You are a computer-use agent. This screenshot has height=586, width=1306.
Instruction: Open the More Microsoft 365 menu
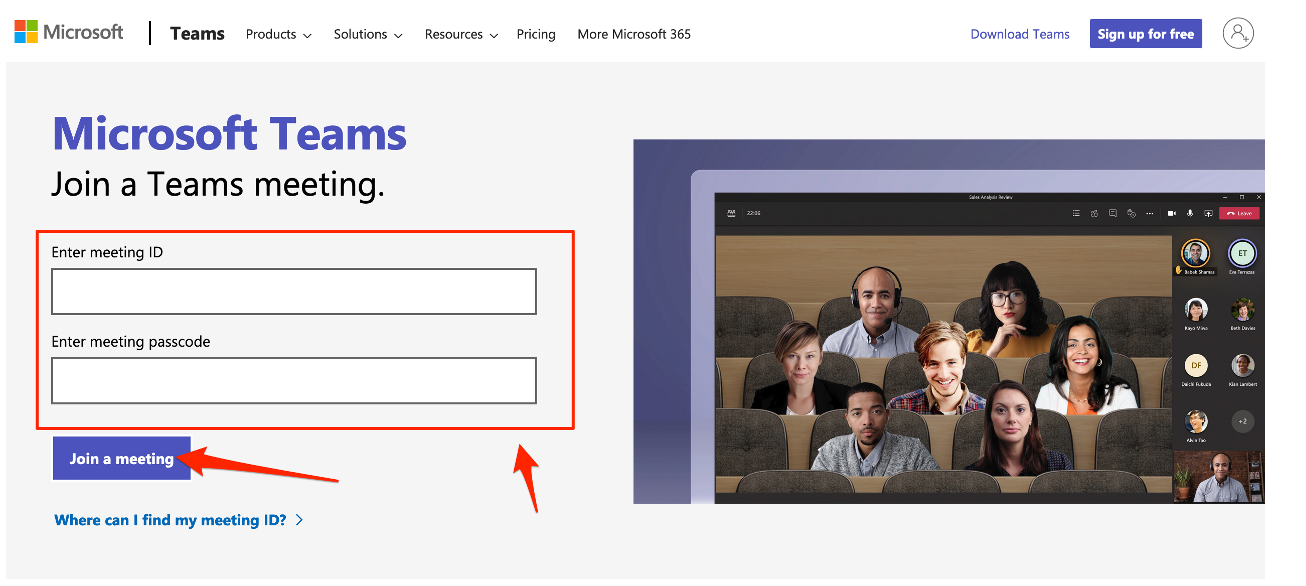point(634,34)
